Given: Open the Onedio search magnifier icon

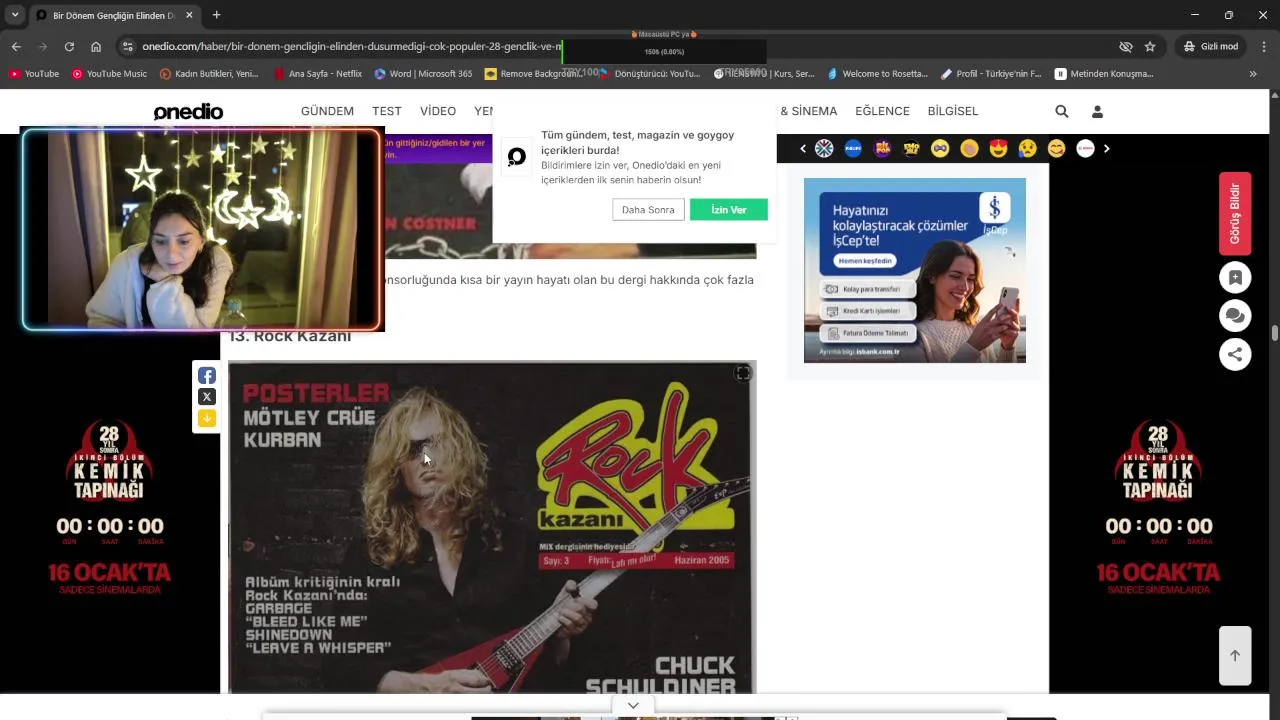Looking at the screenshot, I should pyautogui.click(x=1062, y=112).
